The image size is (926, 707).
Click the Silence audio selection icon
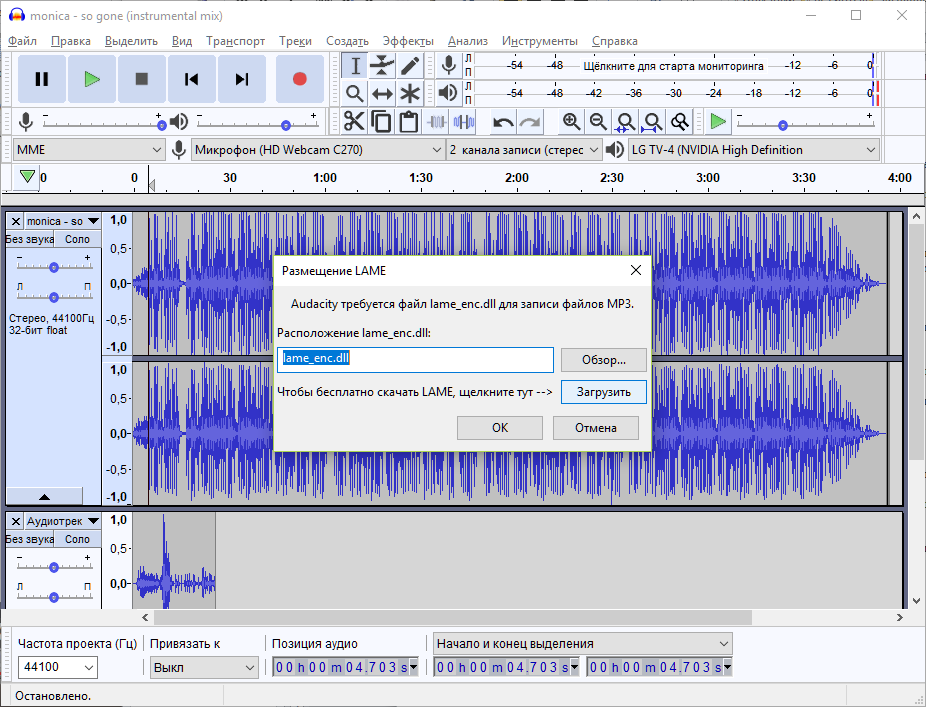point(464,122)
